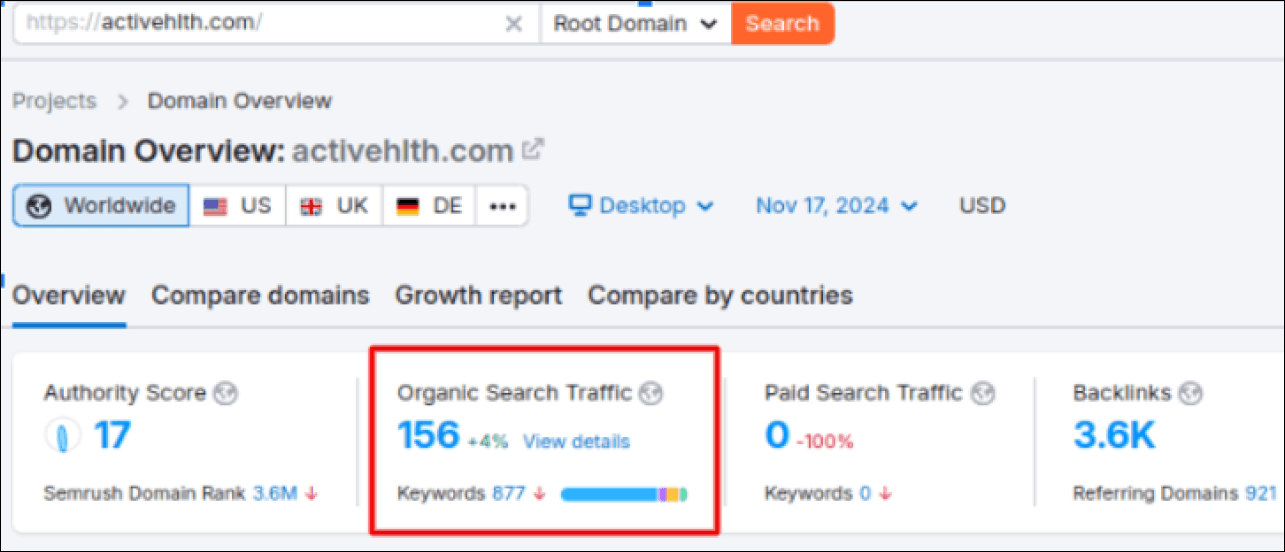Click the orange Search button
This screenshot has height=552, width=1285.
(x=782, y=24)
